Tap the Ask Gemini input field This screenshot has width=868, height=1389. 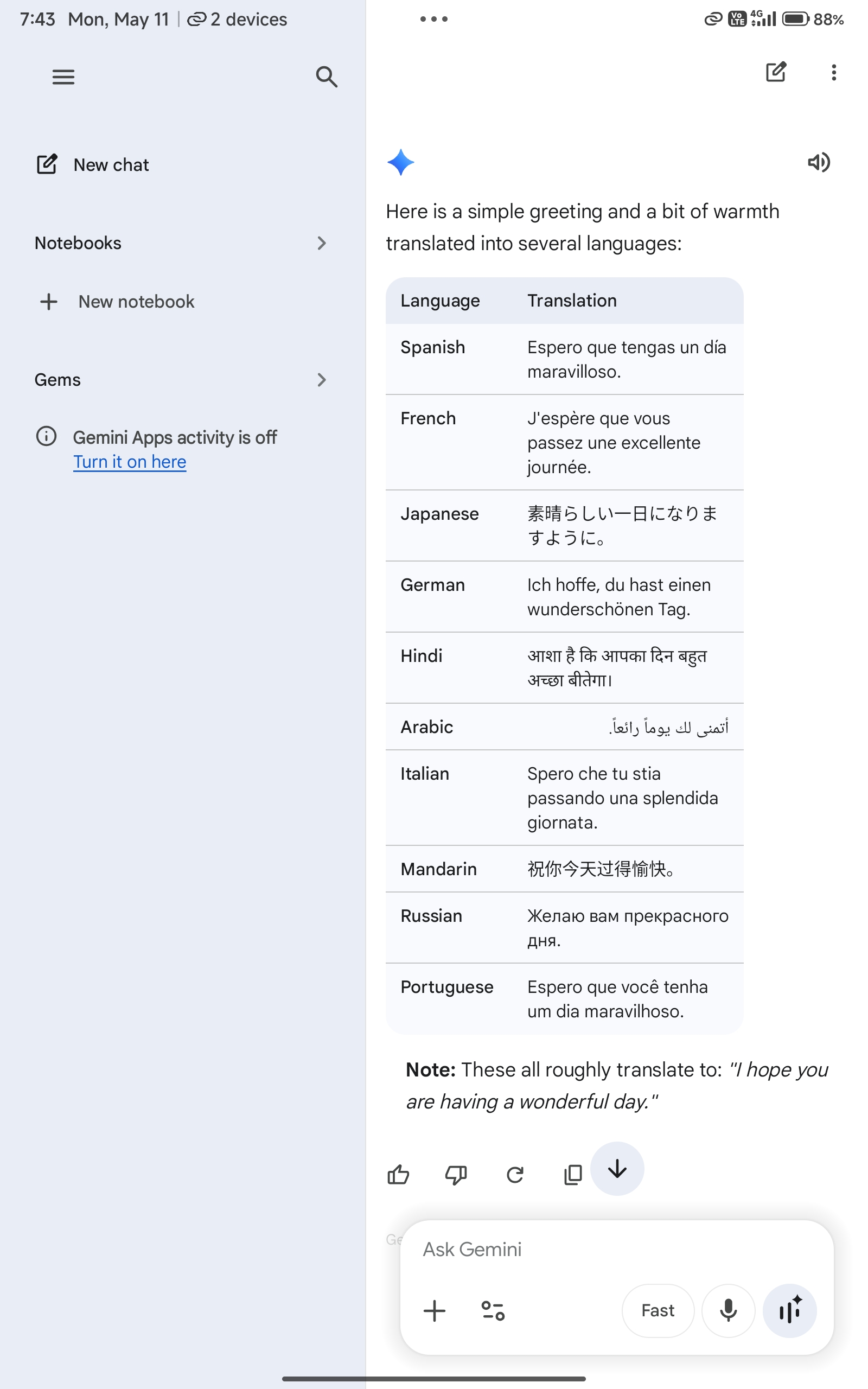click(x=617, y=1249)
